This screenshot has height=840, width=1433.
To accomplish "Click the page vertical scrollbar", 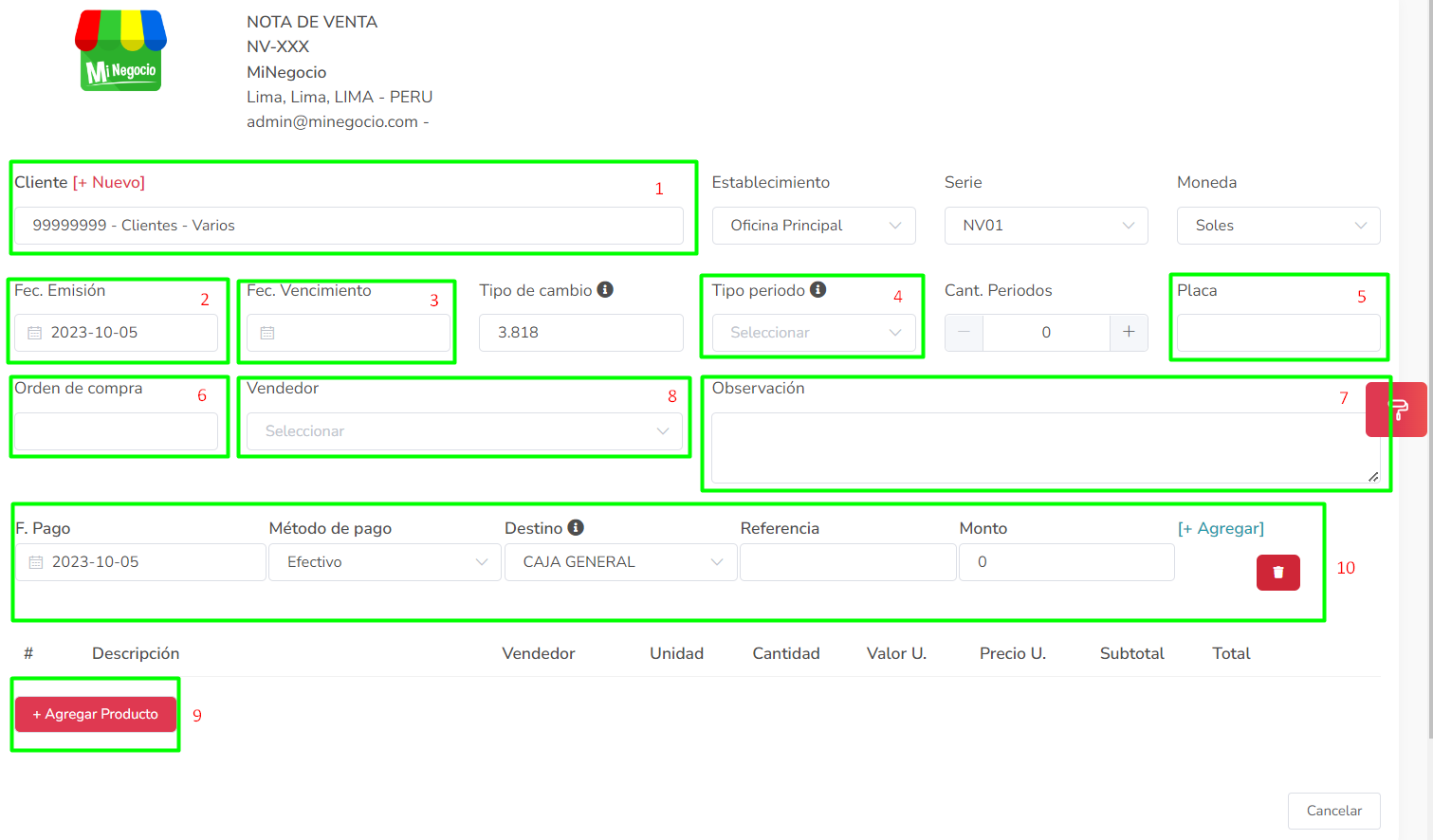I will click(x=1429, y=370).
